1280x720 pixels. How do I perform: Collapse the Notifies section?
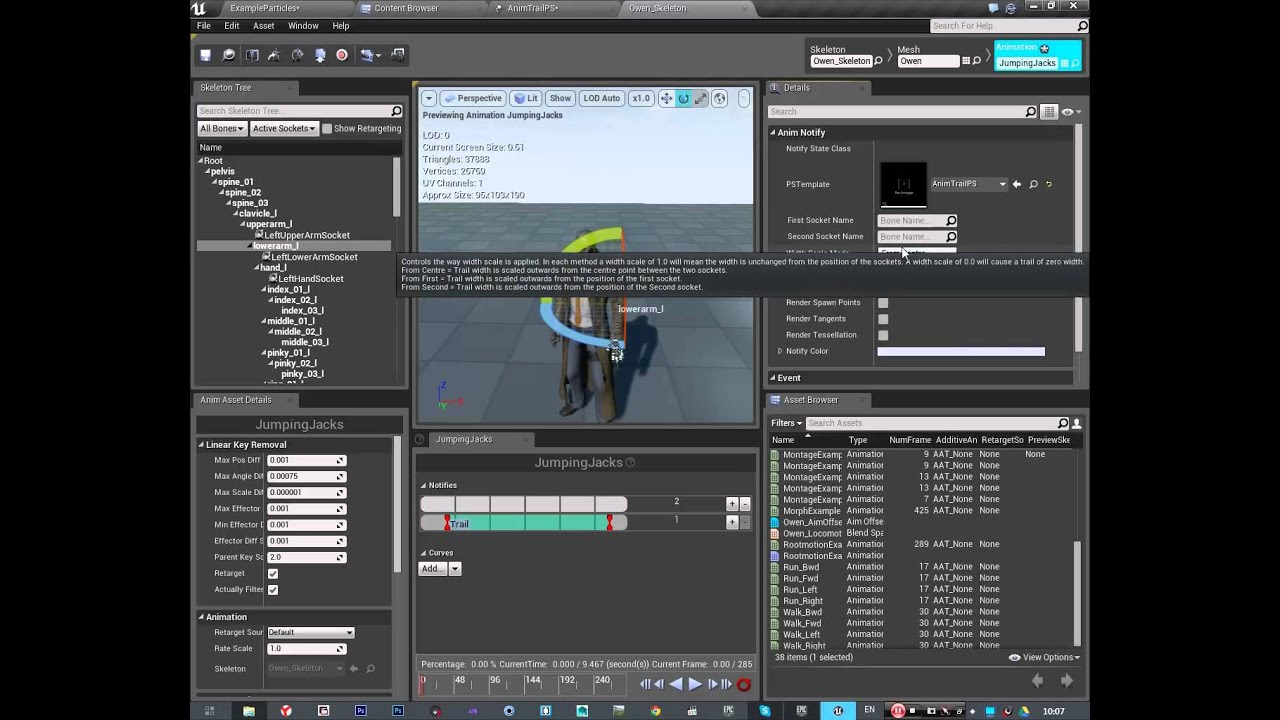click(x=423, y=485)
